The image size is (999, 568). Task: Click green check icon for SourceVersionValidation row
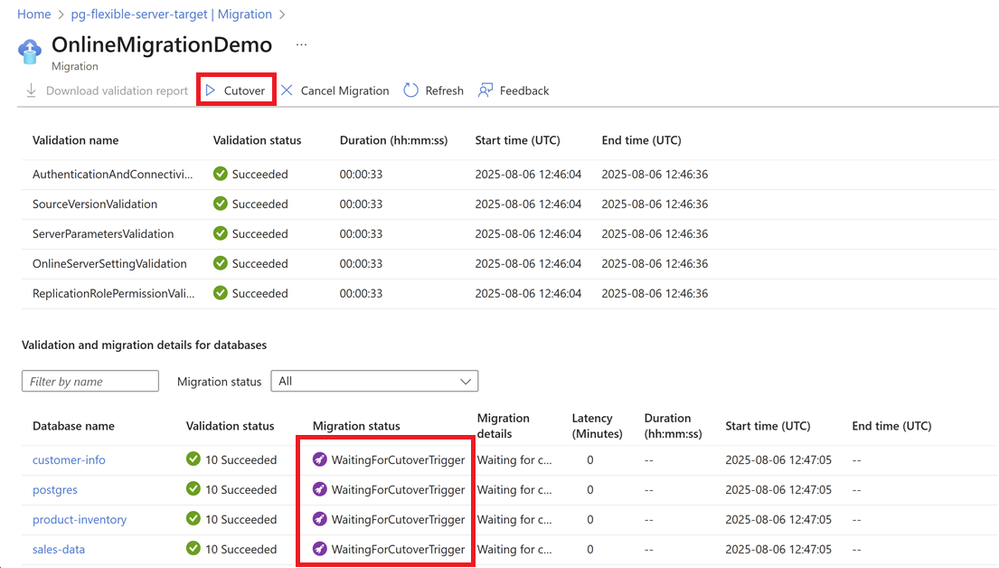(x=220, y=204)
